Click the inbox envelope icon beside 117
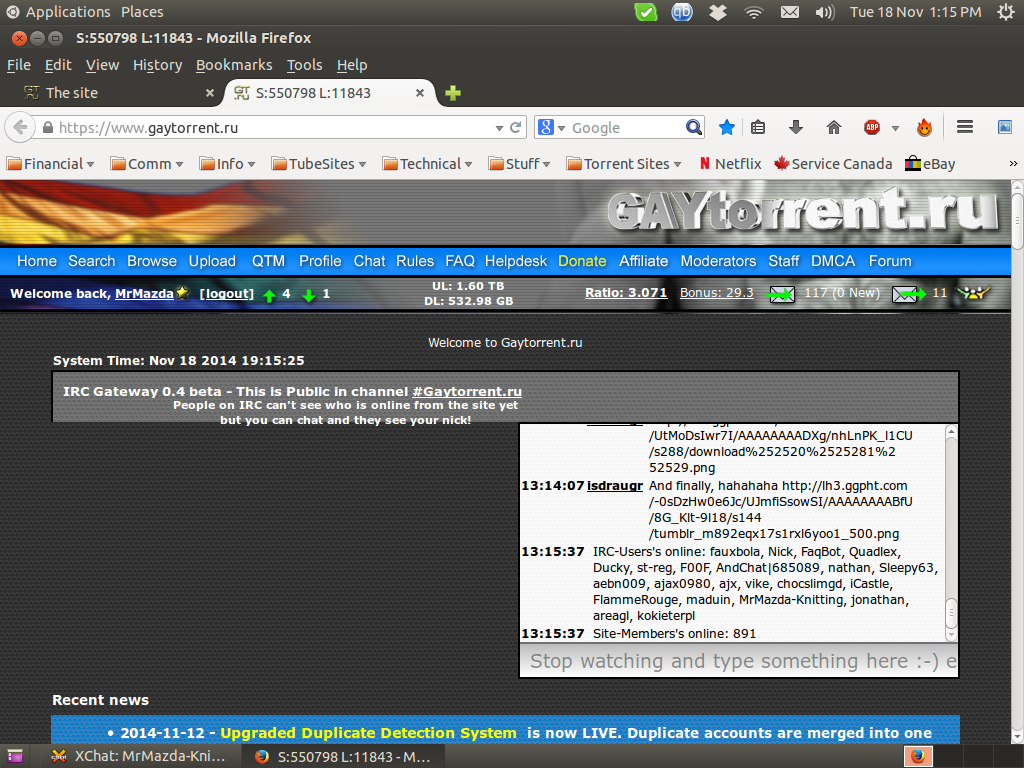Viewport: 1024px width, 768px height. (780, 294)
